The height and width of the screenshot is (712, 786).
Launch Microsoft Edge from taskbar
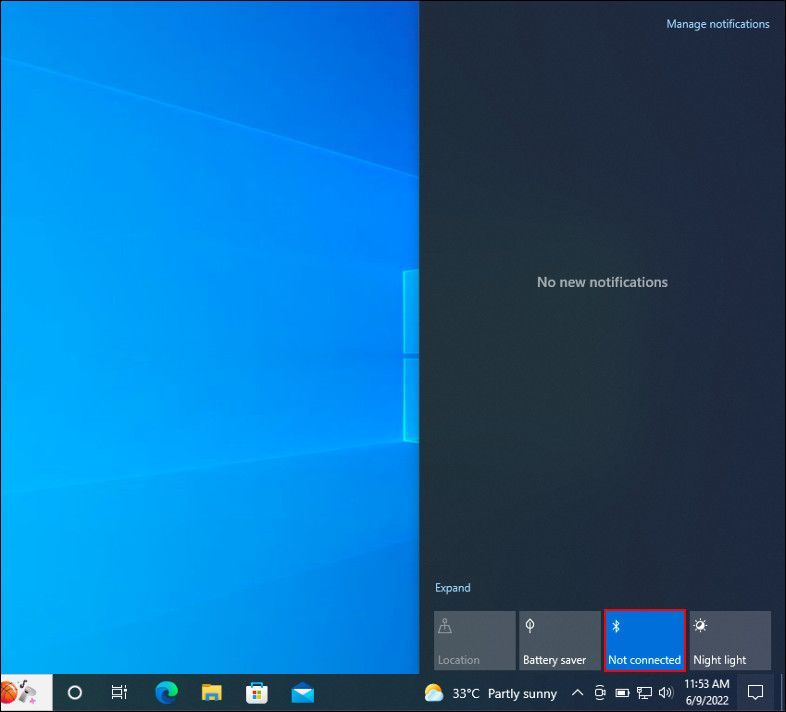click(x=166, y=693)
